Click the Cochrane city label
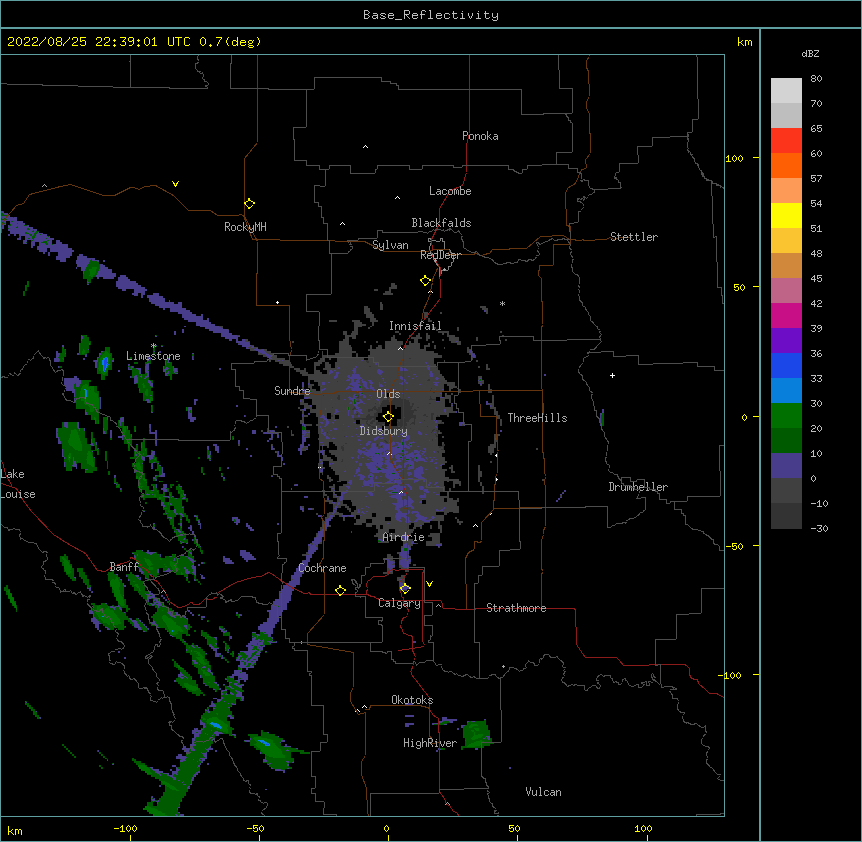Screen dimensions: 862x842 pyautogui.click(x=322, y=568)
